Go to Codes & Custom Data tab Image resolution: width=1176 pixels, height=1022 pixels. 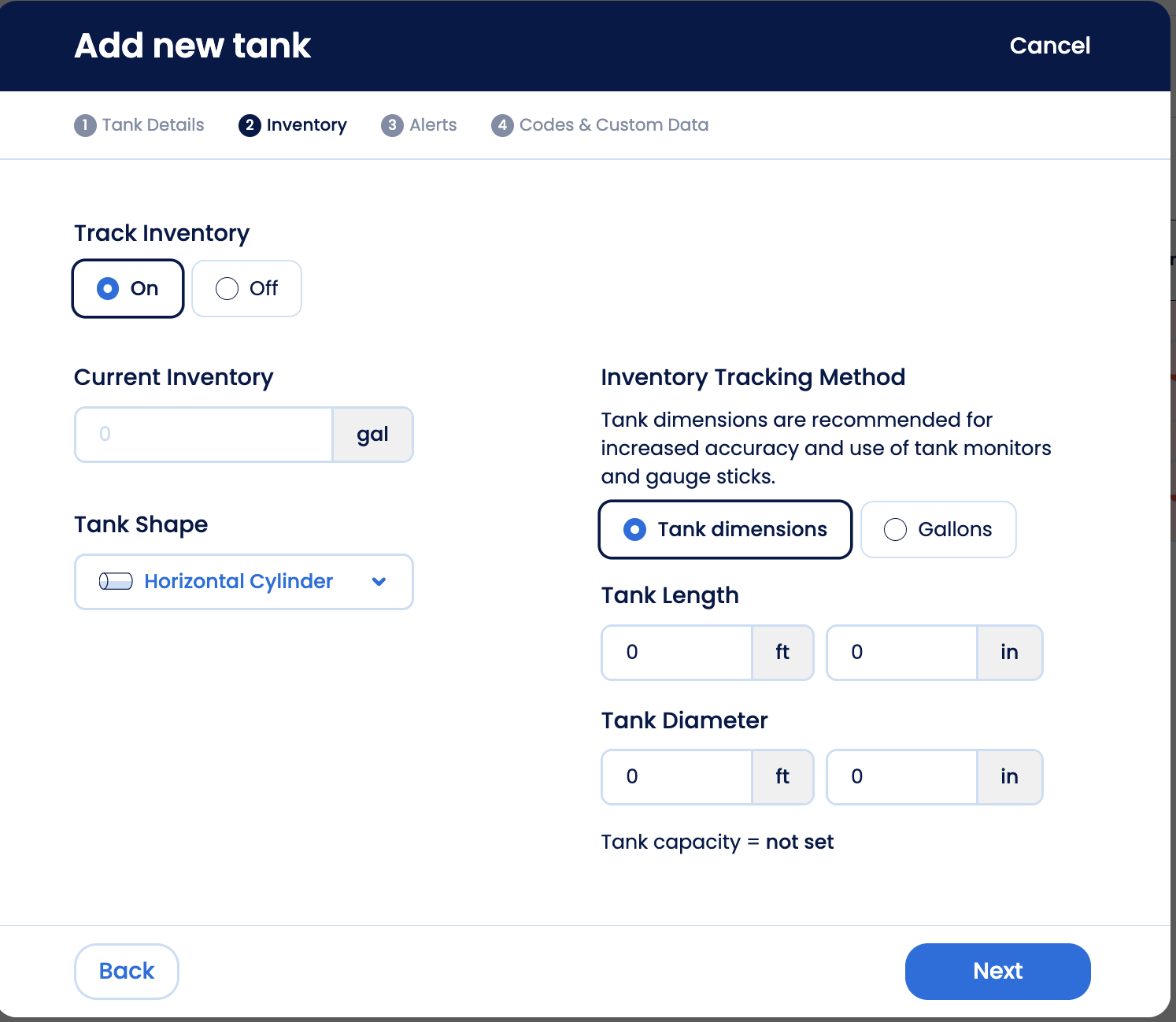(x=613, y=125)
